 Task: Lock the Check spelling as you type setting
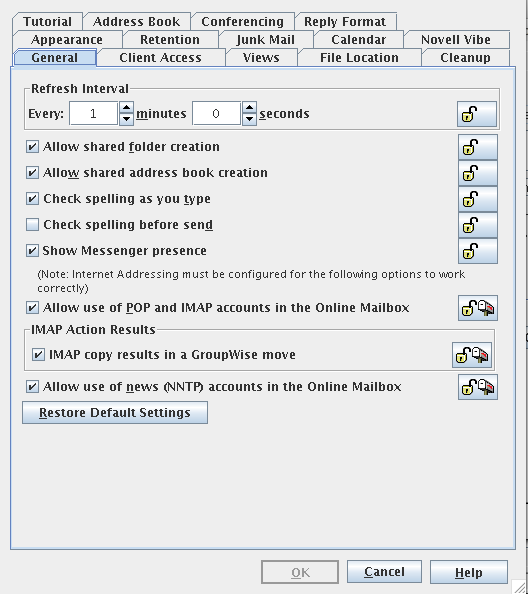tap(478, 199)
